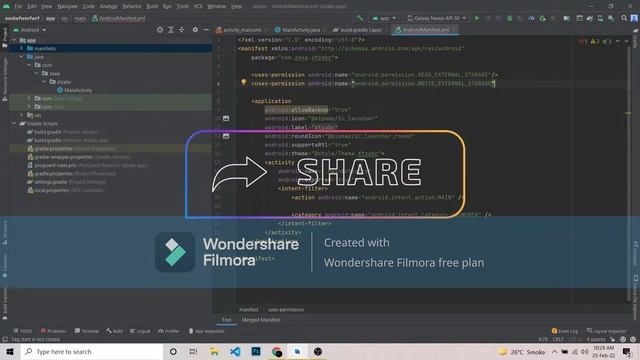Click the Make Project hammer icon

(x=360, y=18)
